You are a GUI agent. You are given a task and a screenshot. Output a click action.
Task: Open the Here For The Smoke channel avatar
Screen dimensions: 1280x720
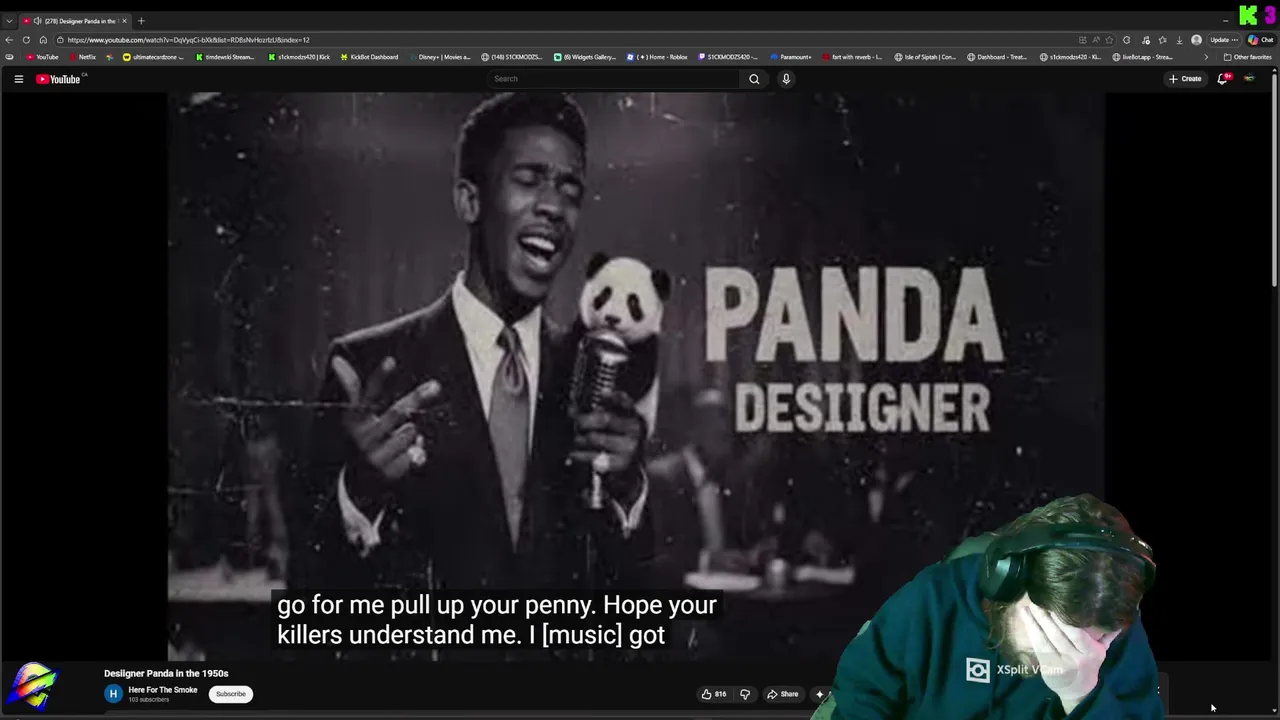tap(113, 694)
